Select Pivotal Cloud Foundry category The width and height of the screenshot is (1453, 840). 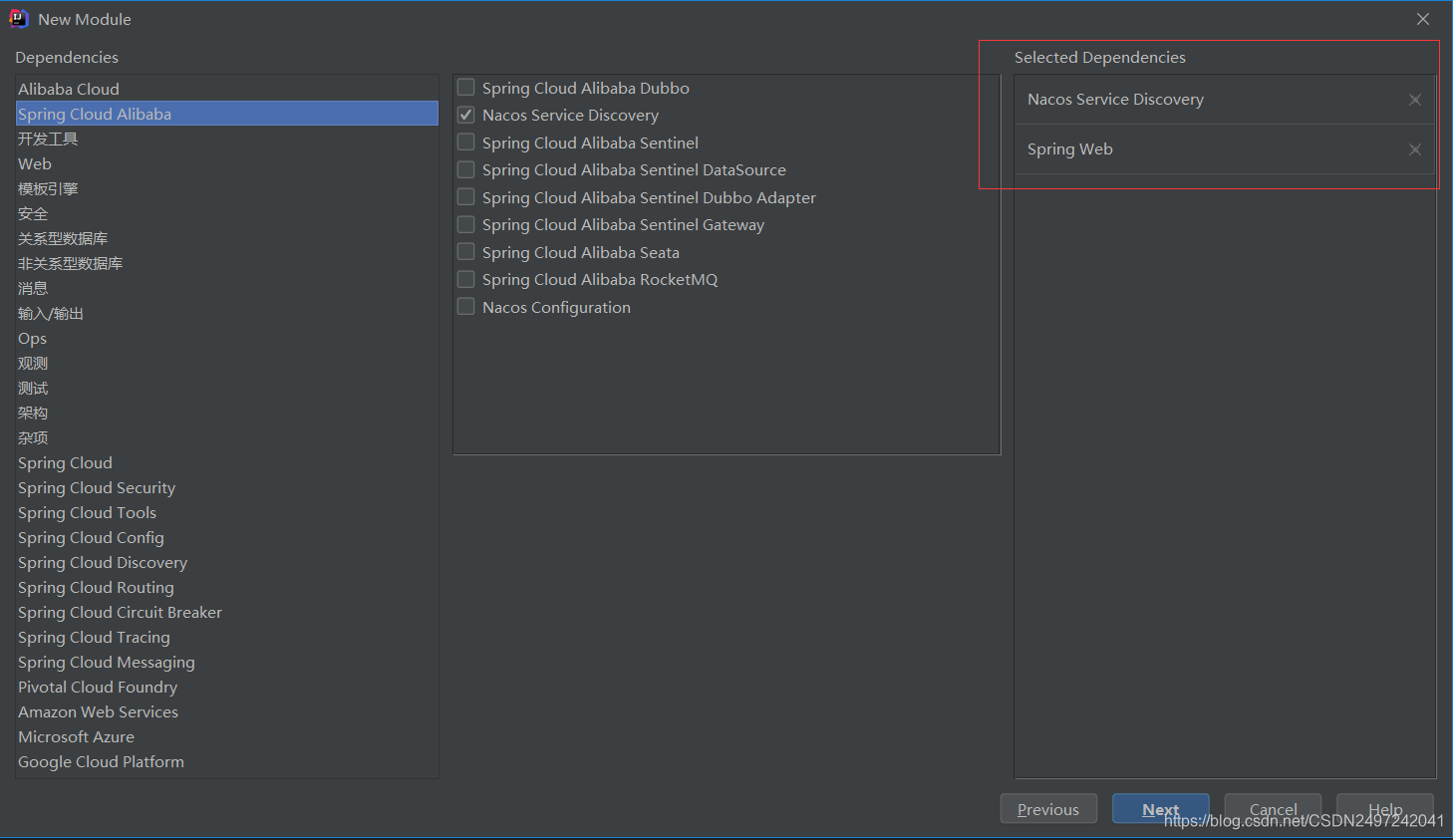tap(227, 687)
